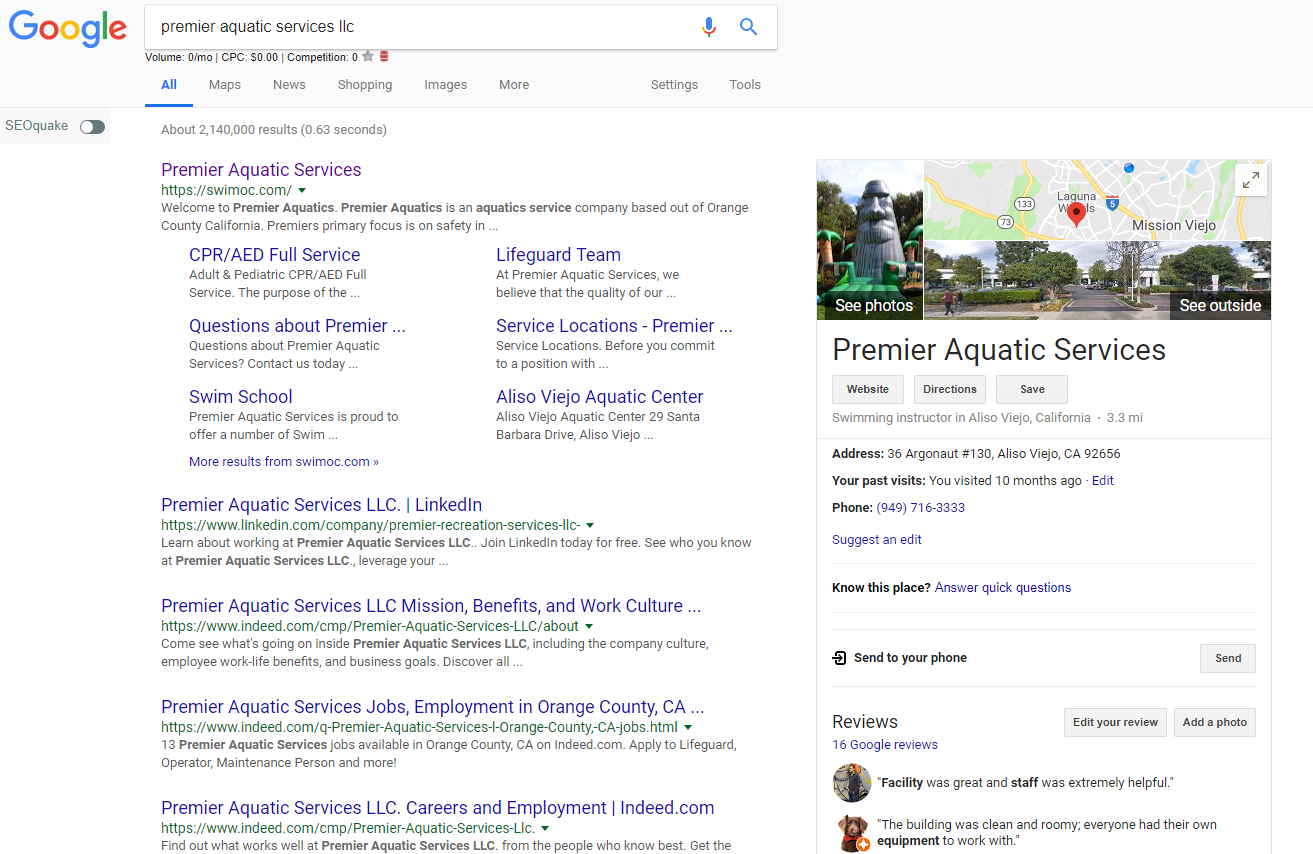Image resolution: width=1313 pixels, height=854 pixels.
Task: Click the Send button to send to phone
Action: [x=1228, y=658]
